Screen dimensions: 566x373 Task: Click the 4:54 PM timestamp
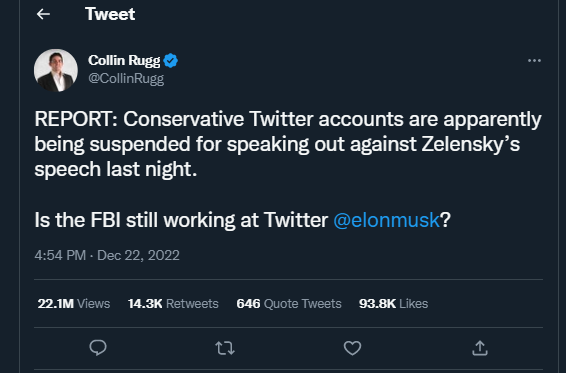pos(60,255)
